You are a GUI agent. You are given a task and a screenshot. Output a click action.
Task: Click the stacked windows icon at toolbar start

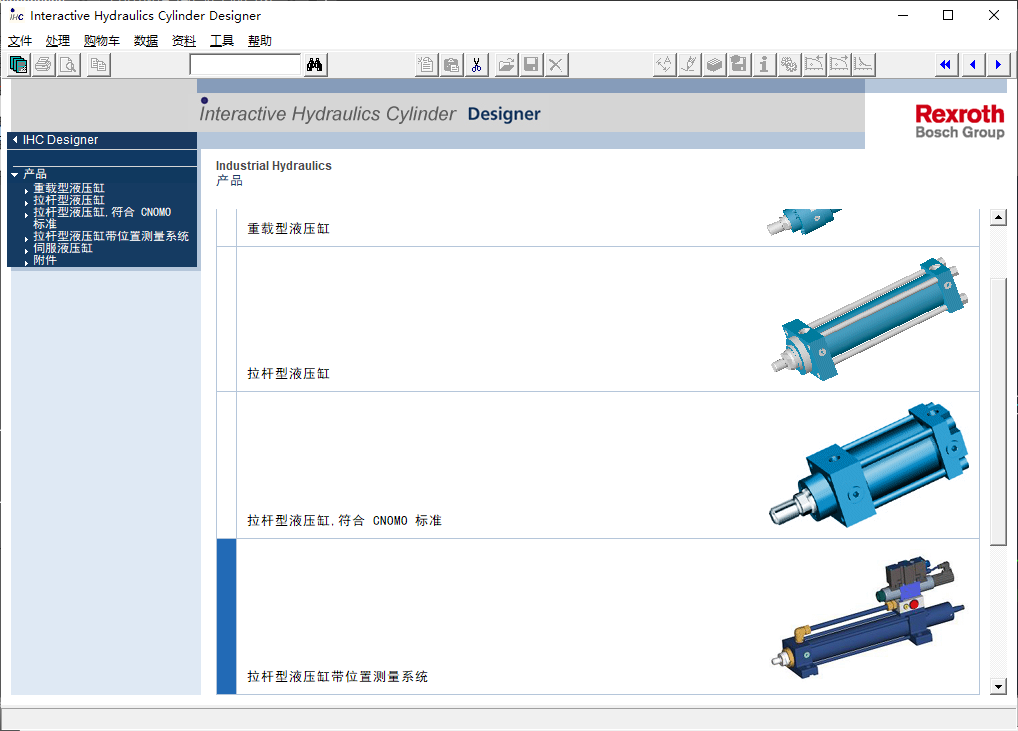tap(19, 65)
